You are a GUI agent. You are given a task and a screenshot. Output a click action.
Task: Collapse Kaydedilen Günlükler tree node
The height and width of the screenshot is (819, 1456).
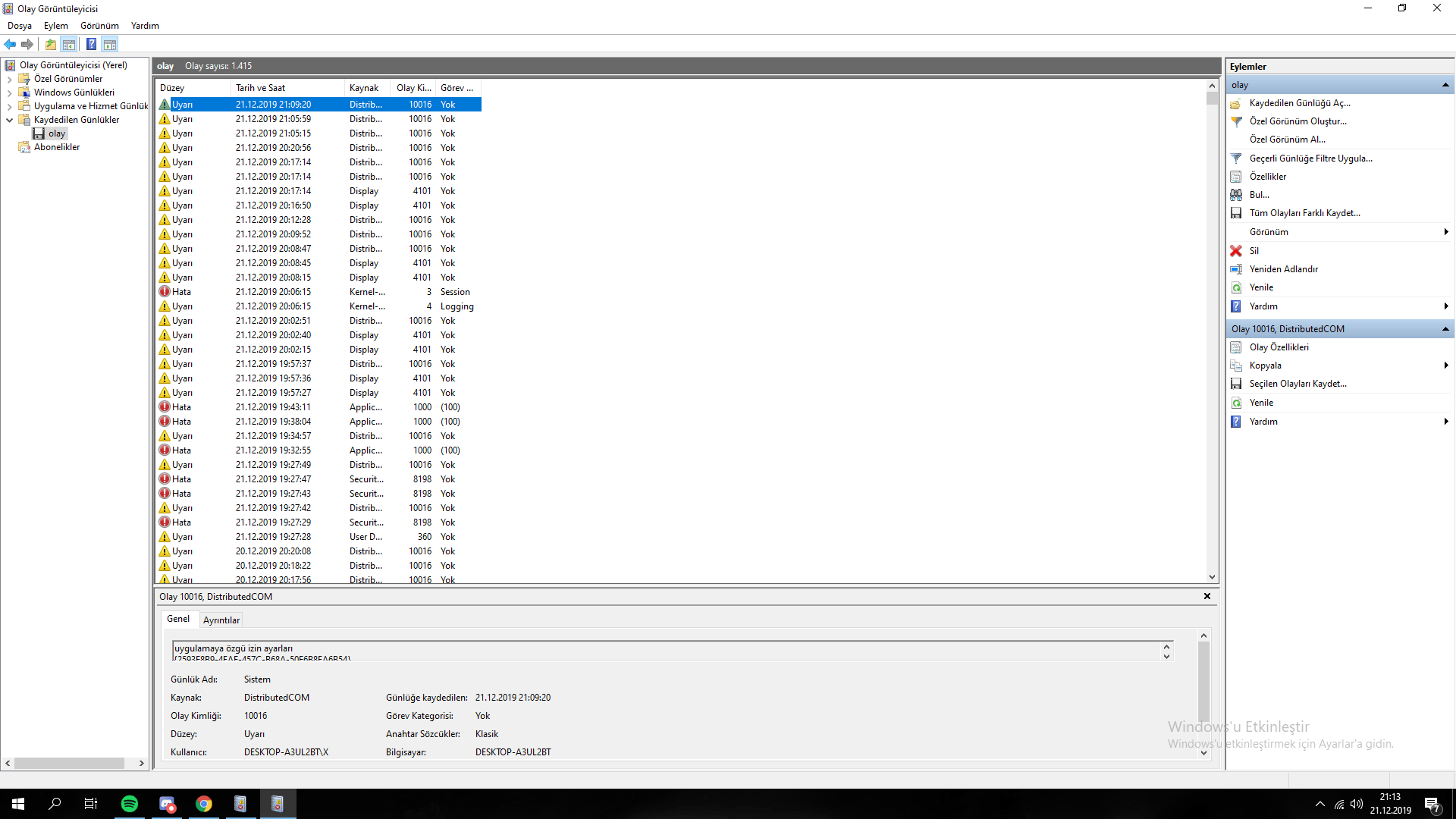(9, 120)
